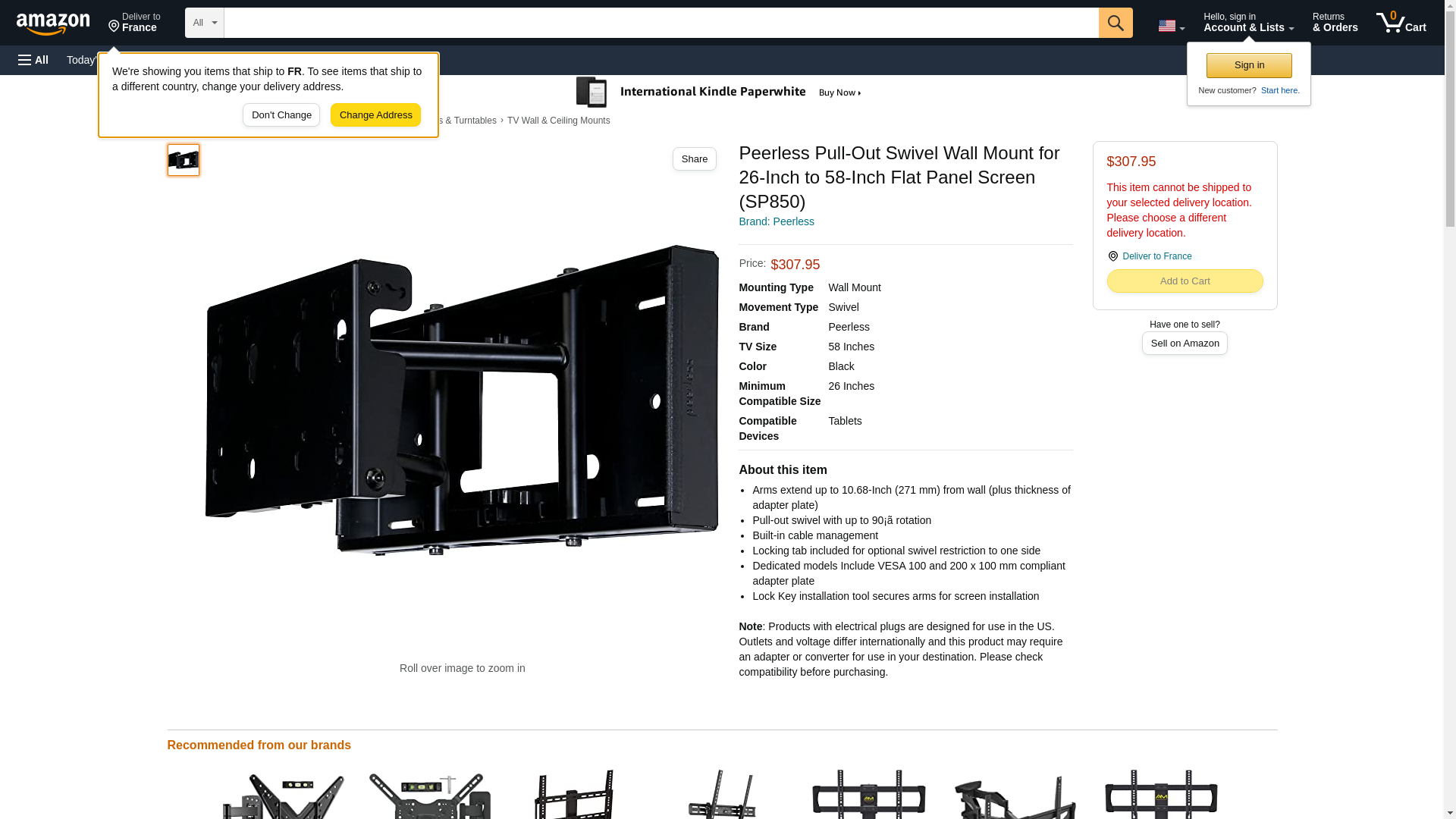The image size is (1456, 819).
Task: Click the Start here link
Action: pos(1279,90)
